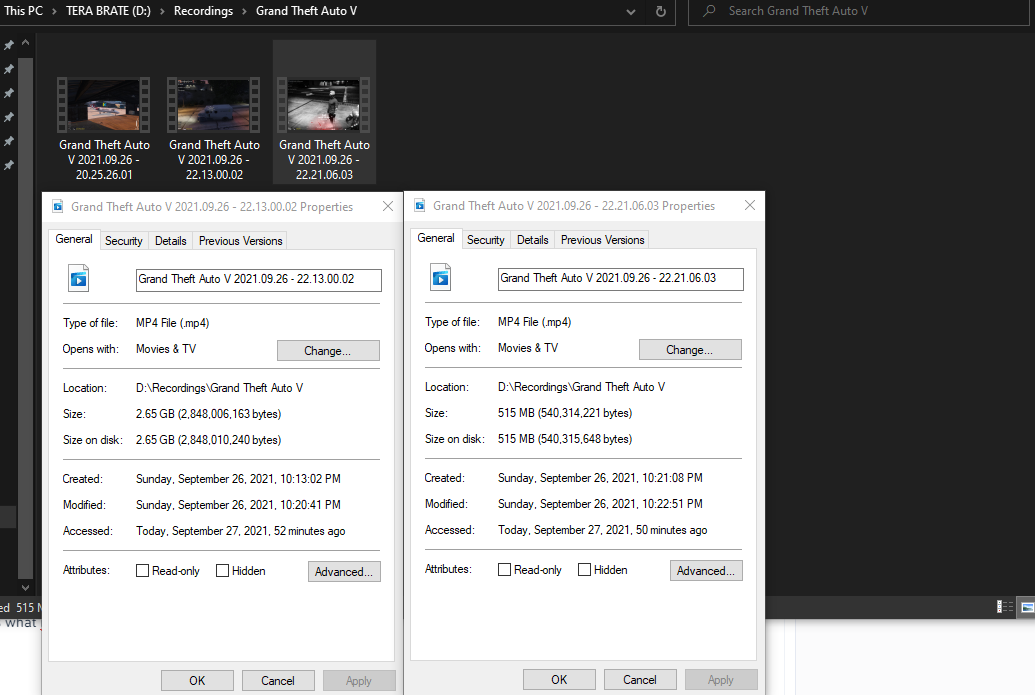Open Previous Versions tab in 22.21.06.03 Properties

(x=602, y=240)
